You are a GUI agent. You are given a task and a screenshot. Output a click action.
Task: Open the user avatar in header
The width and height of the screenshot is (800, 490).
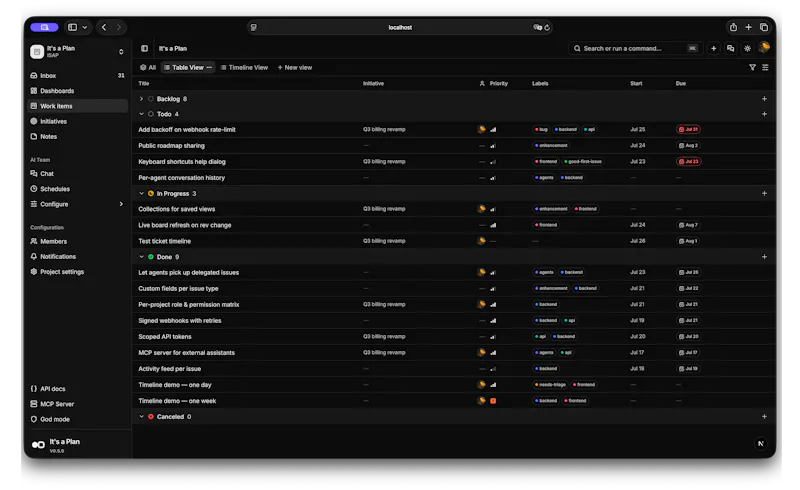pyautogui.click(x=764, y=47)
